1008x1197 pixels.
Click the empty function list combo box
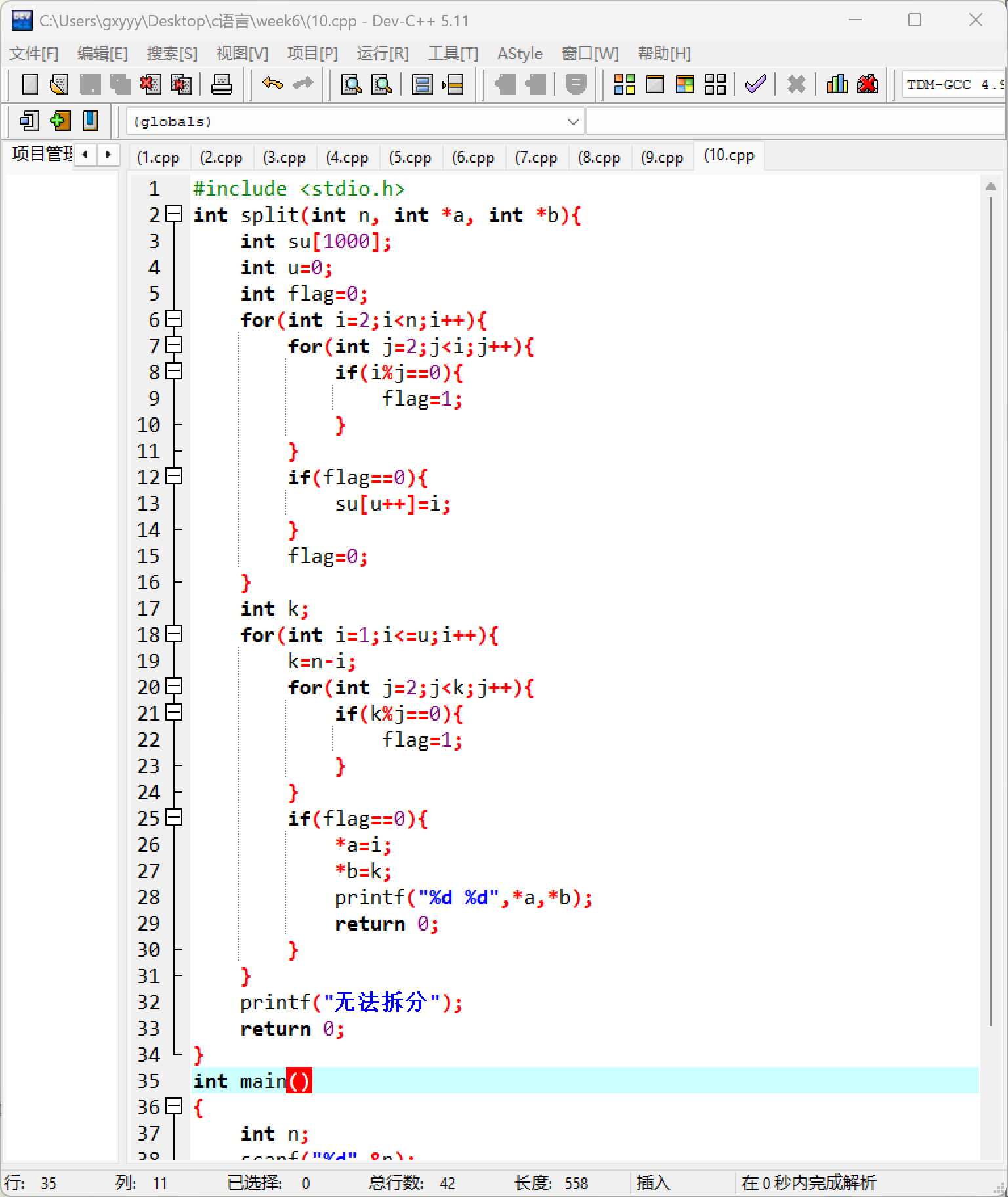pos(796,121)
